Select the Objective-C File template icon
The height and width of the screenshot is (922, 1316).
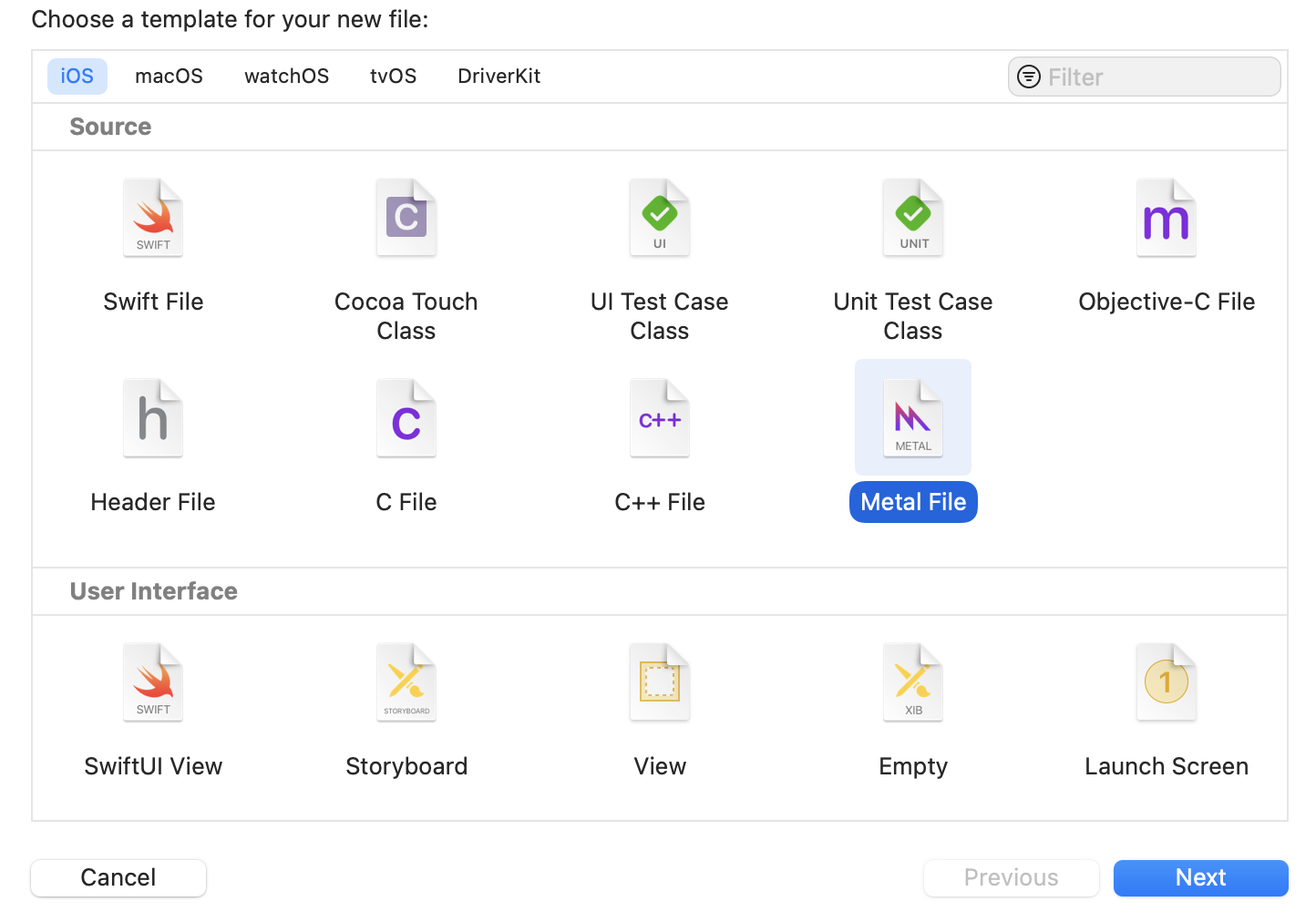[x=1167, y=219]
